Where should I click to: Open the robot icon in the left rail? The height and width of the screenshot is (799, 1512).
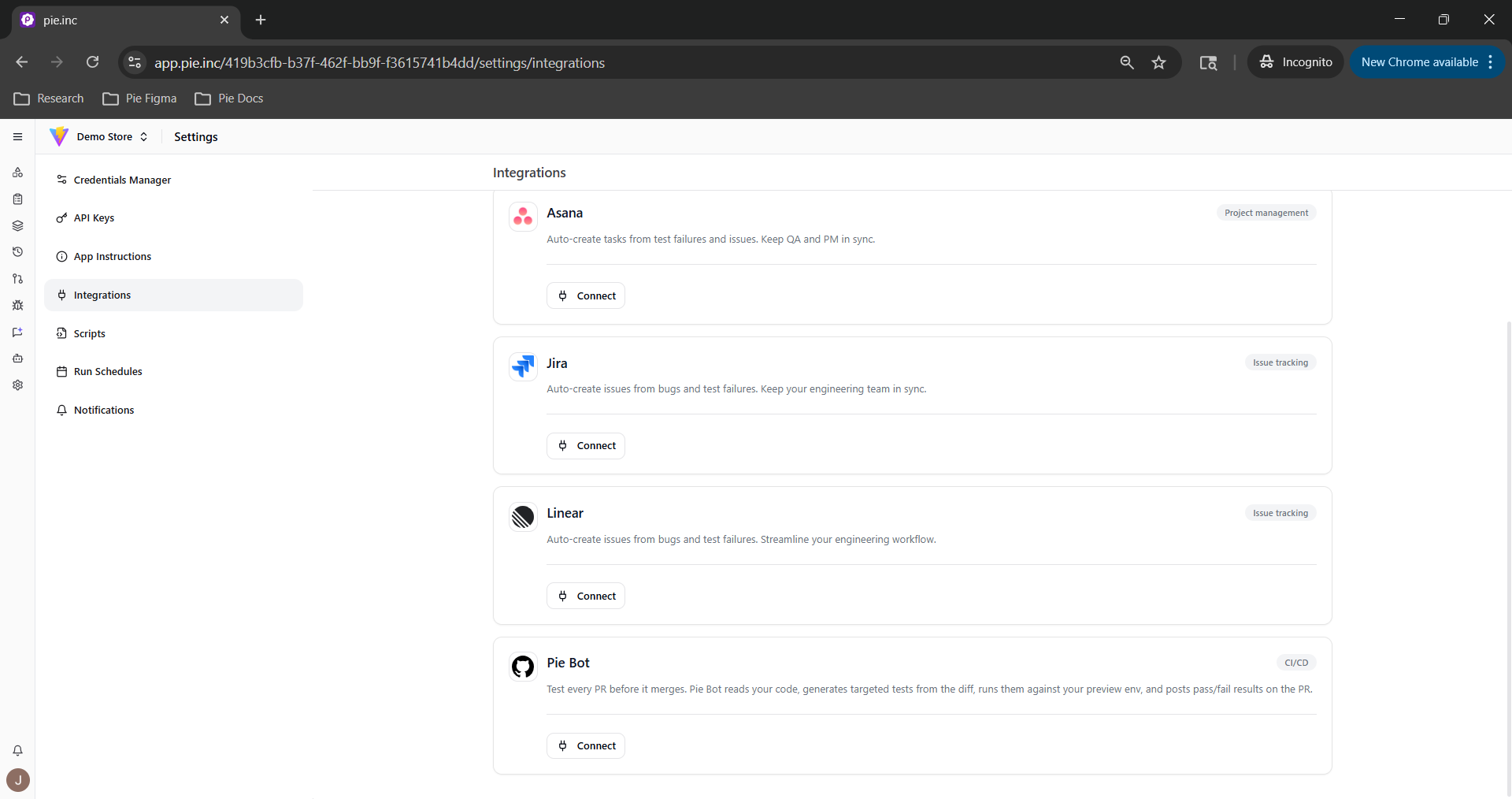[x=17, y=359]
